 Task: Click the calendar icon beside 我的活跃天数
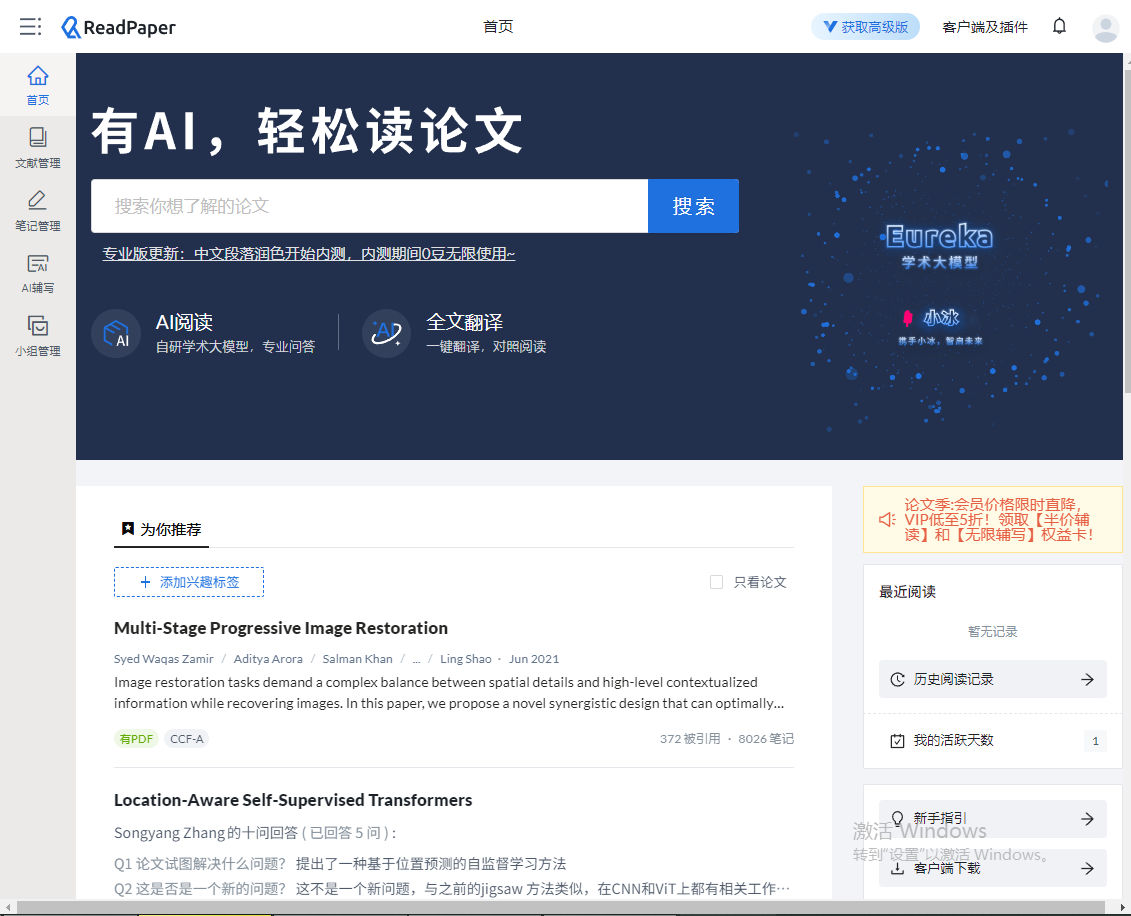pyautogui.click(x=897, y=741)
